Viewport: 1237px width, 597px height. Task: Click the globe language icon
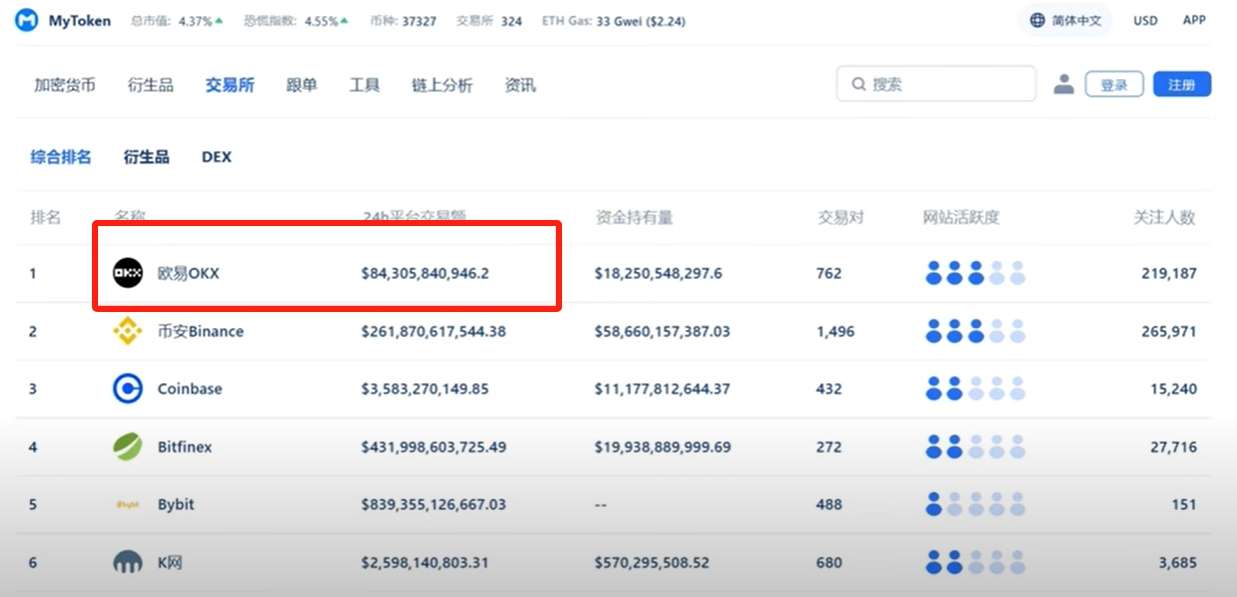[1037, 20]
